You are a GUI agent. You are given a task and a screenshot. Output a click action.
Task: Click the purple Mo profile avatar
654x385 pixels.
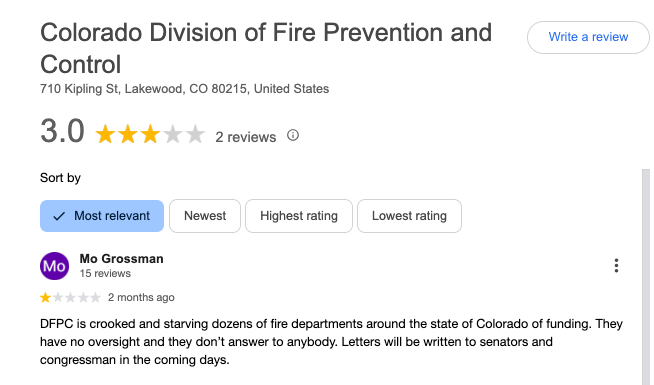tap(54, 266)
